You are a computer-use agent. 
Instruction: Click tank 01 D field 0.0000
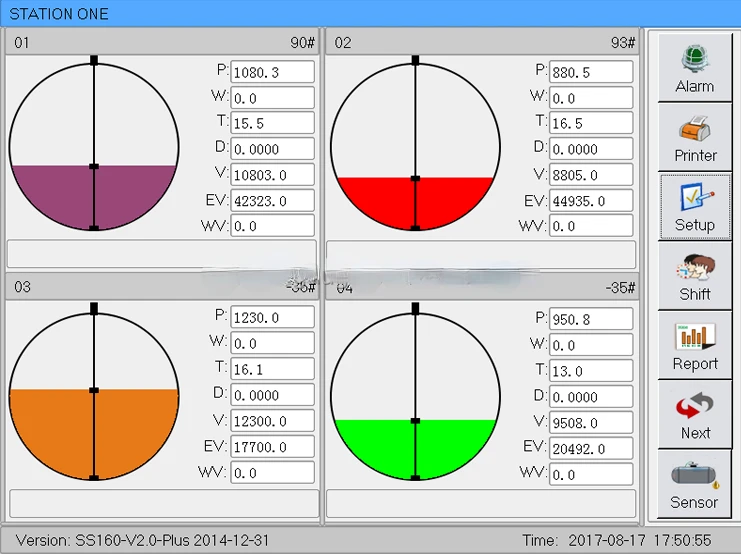point(272,149)
